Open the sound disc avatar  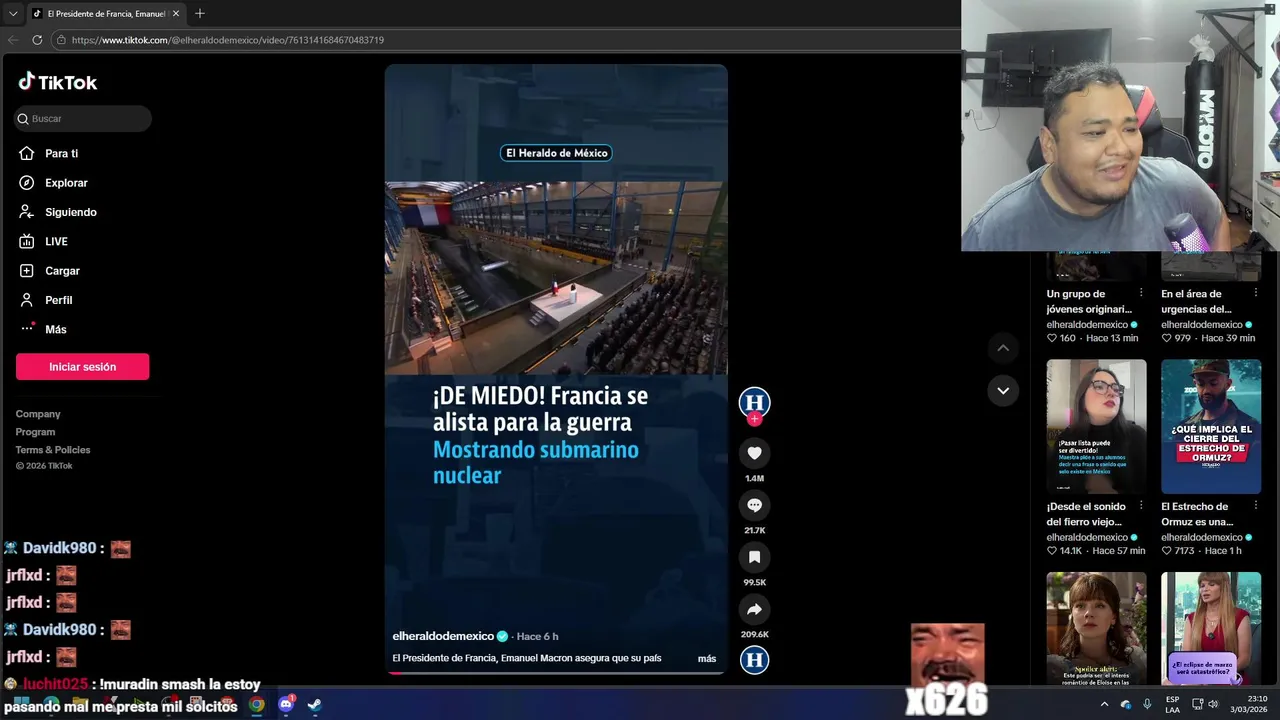click(x=754, y=660)
